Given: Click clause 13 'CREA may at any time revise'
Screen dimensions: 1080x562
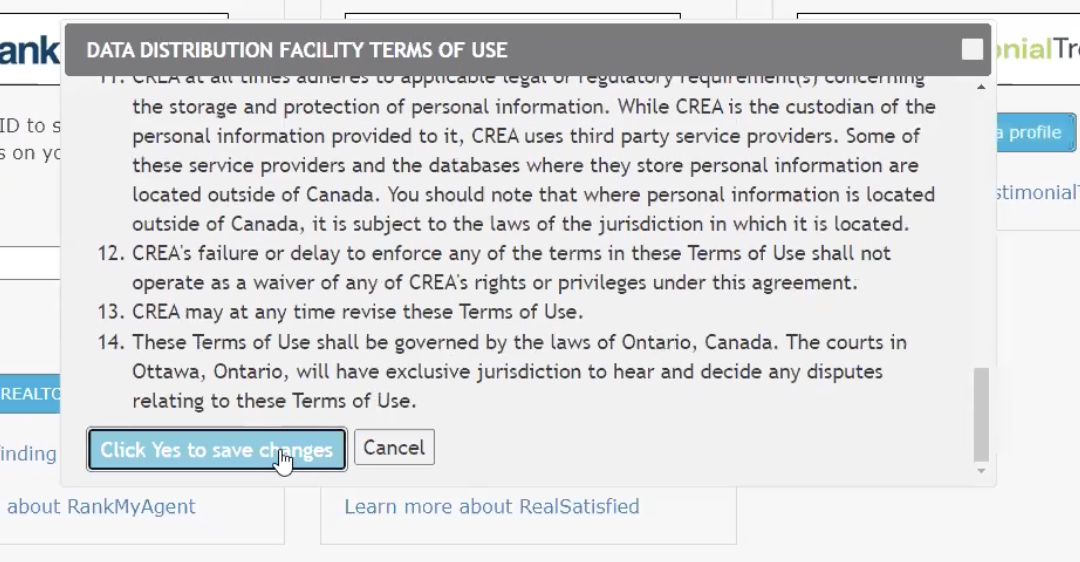Looking at the screenshot, I should [x=357, y=312].
